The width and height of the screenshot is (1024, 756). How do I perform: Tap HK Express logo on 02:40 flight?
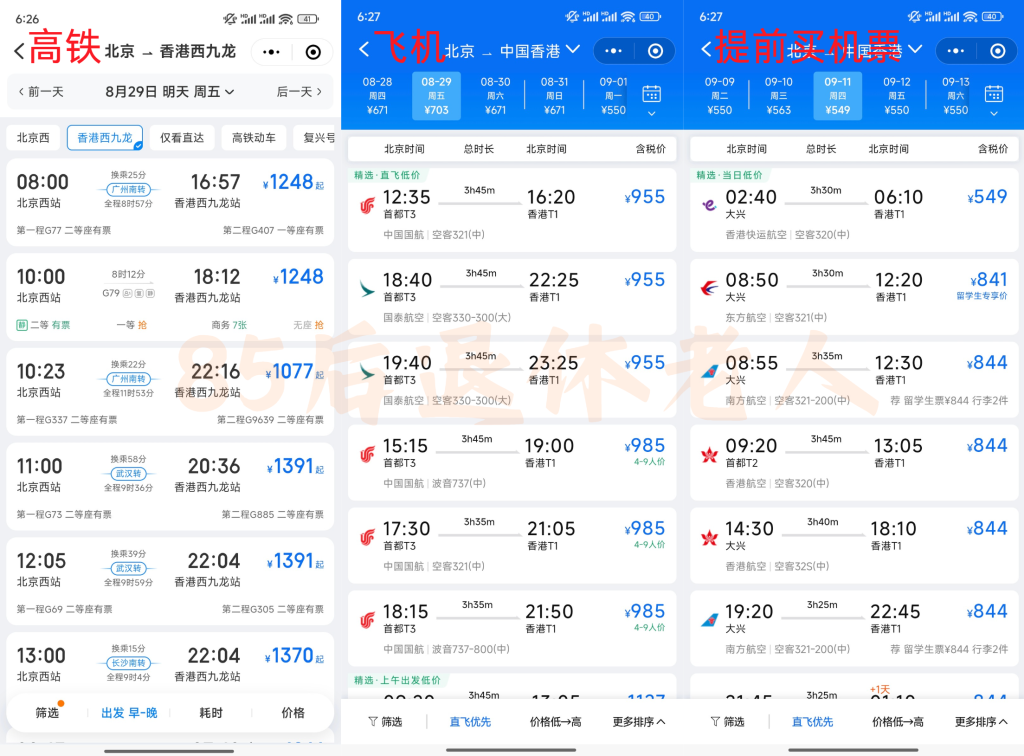pos(709,206)
